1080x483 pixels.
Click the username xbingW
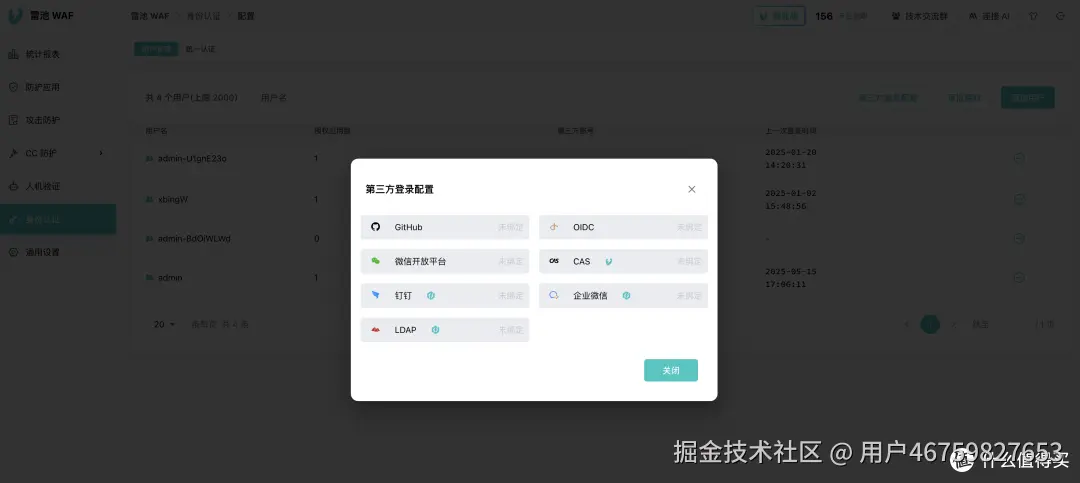[x=173, y=199]
